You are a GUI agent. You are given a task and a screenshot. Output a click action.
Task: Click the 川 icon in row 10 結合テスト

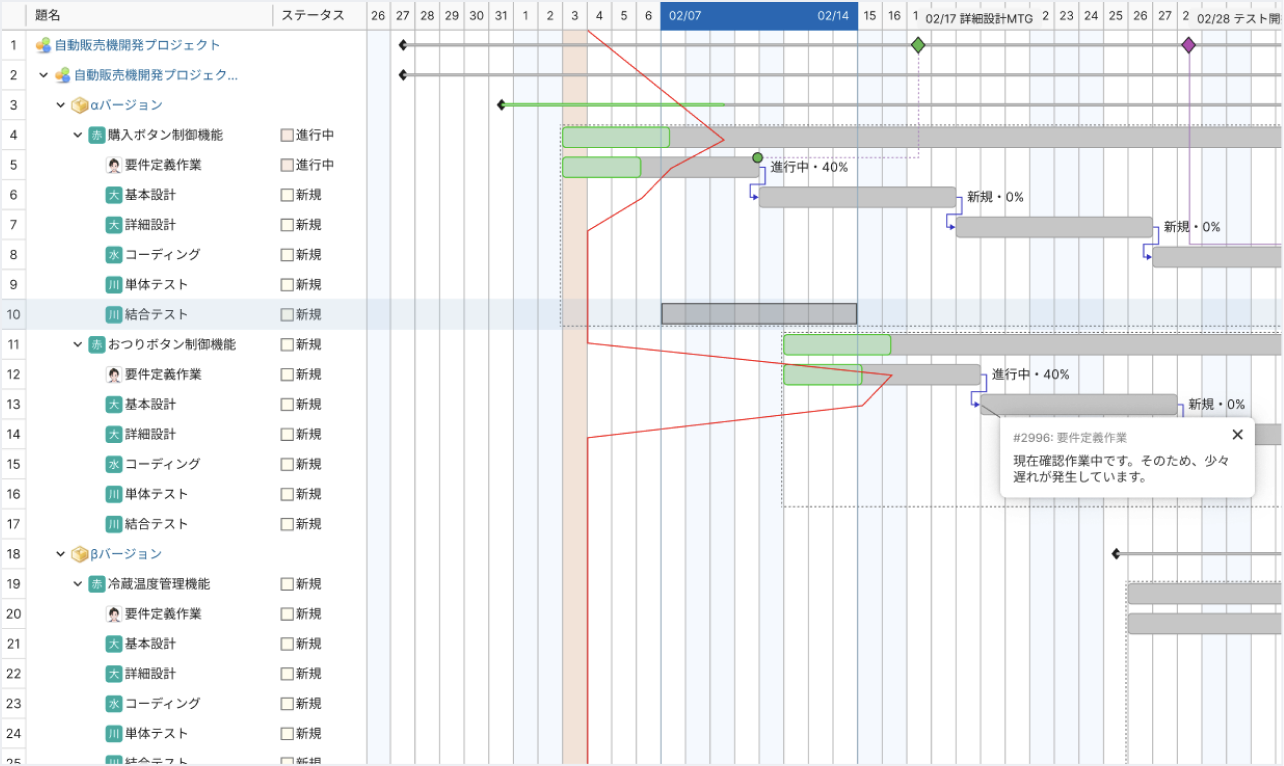(x=114, y=314)
